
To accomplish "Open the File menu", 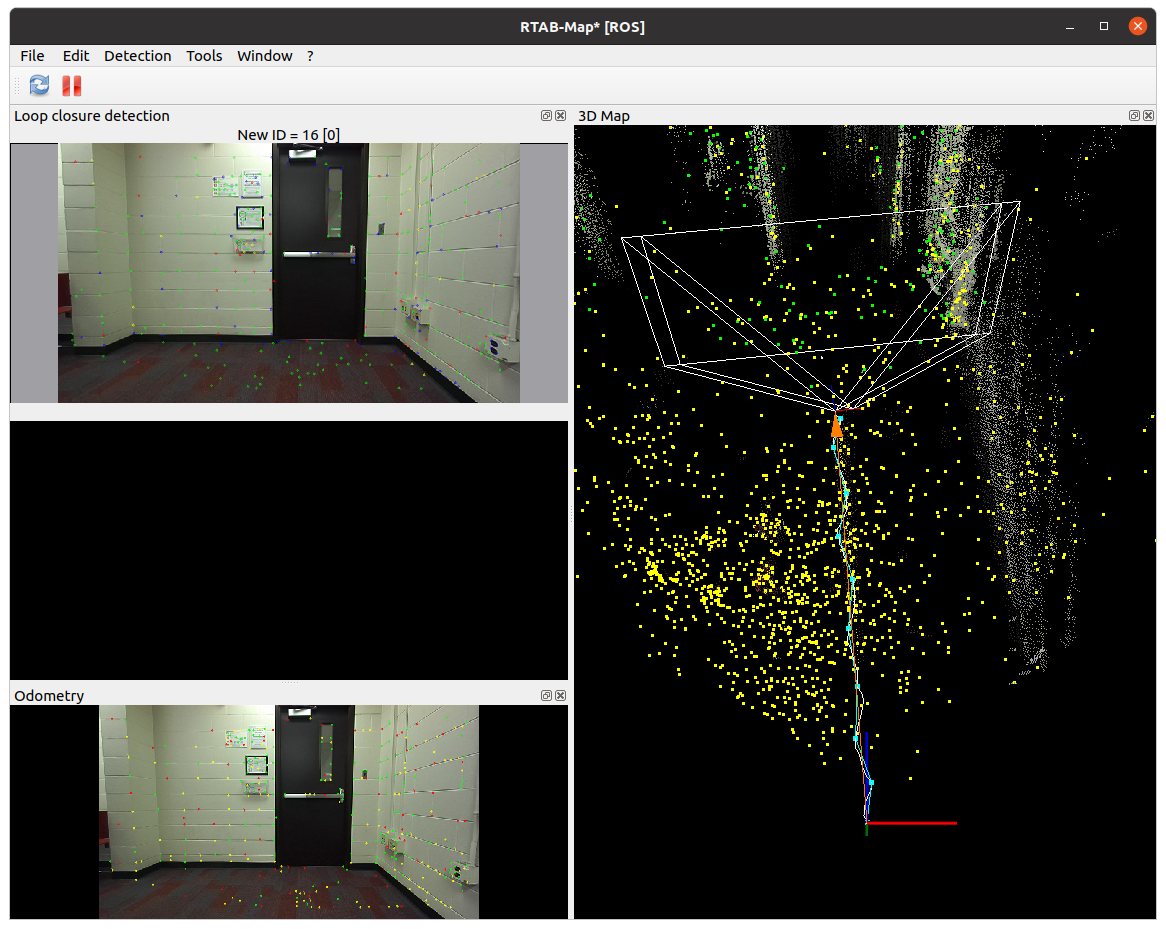I will click(x=32, y=56).
